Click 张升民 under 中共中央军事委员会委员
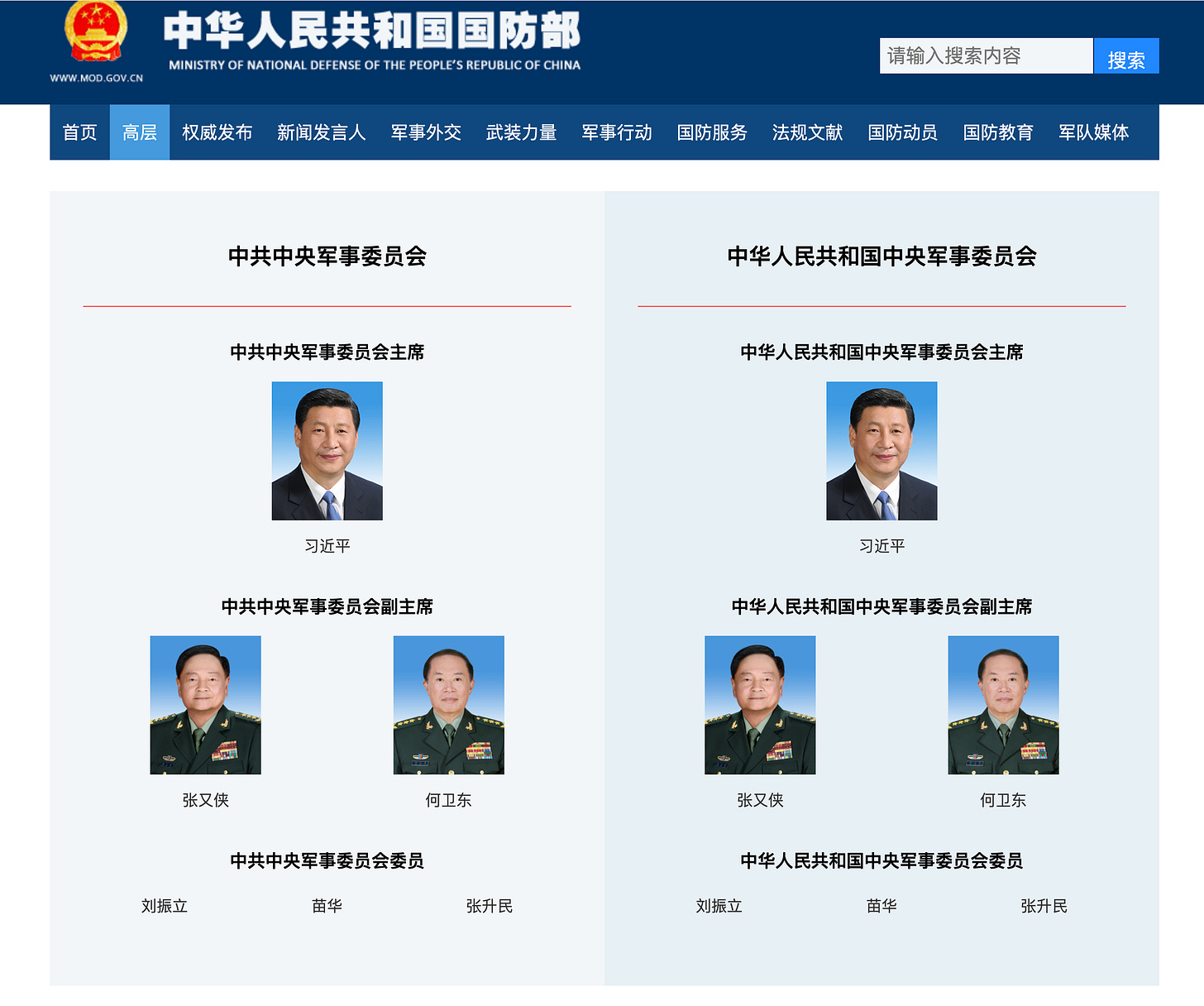This screenshot has height=1006, width=1204. click(x=490, y=906)
